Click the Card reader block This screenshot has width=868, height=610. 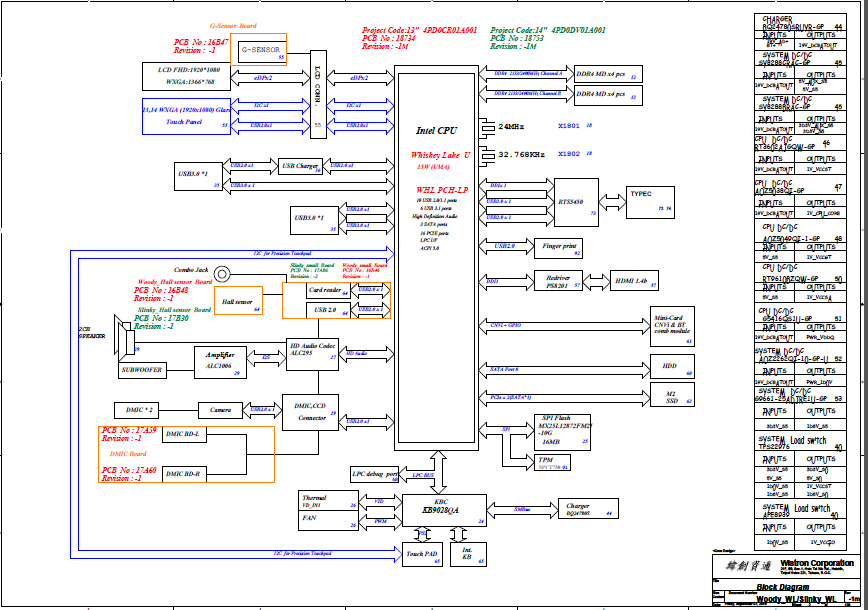click(x=328, y=291)
